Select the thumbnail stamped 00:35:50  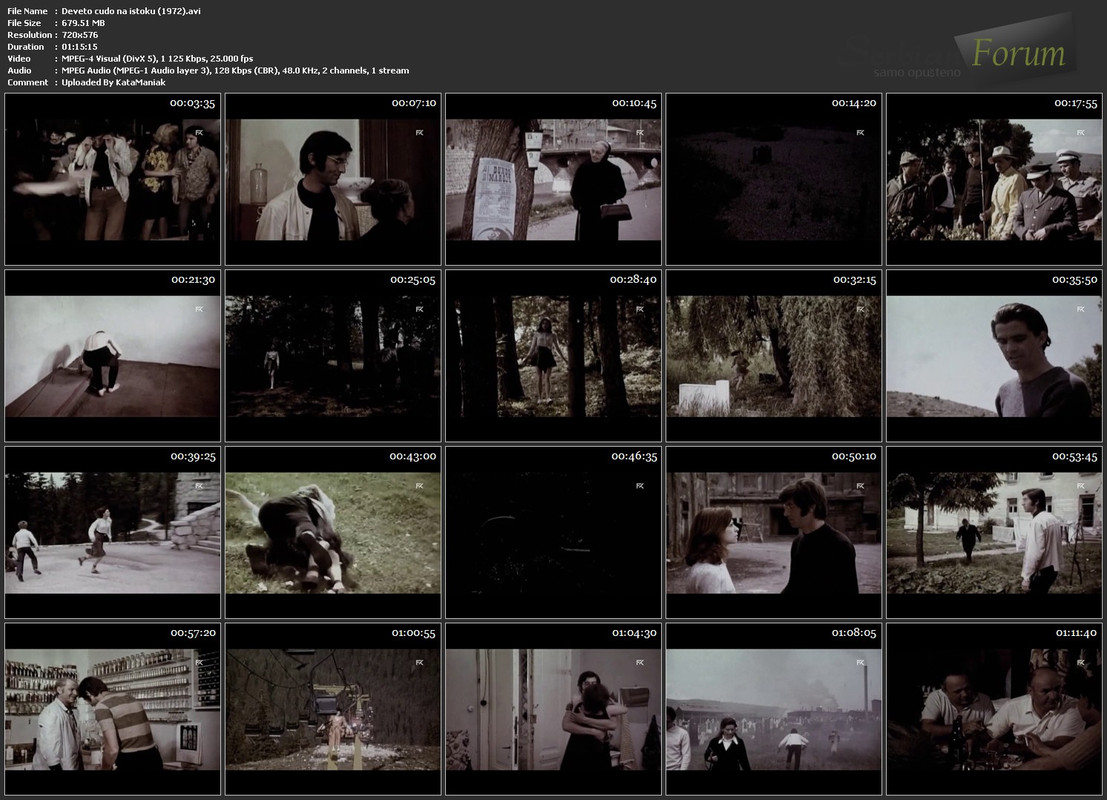click(x=993, y=356)
